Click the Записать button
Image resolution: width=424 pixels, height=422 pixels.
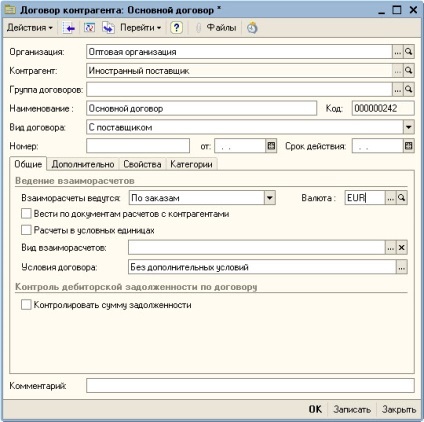tap(352, 409)
